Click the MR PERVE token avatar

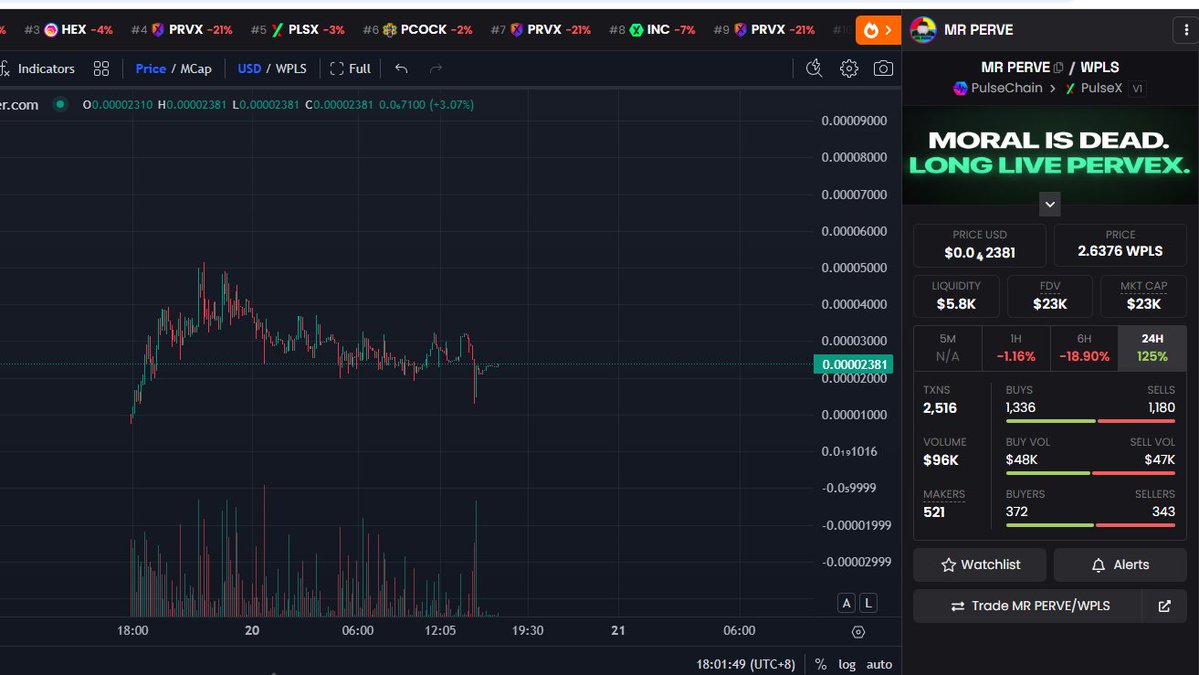[923, 30]
